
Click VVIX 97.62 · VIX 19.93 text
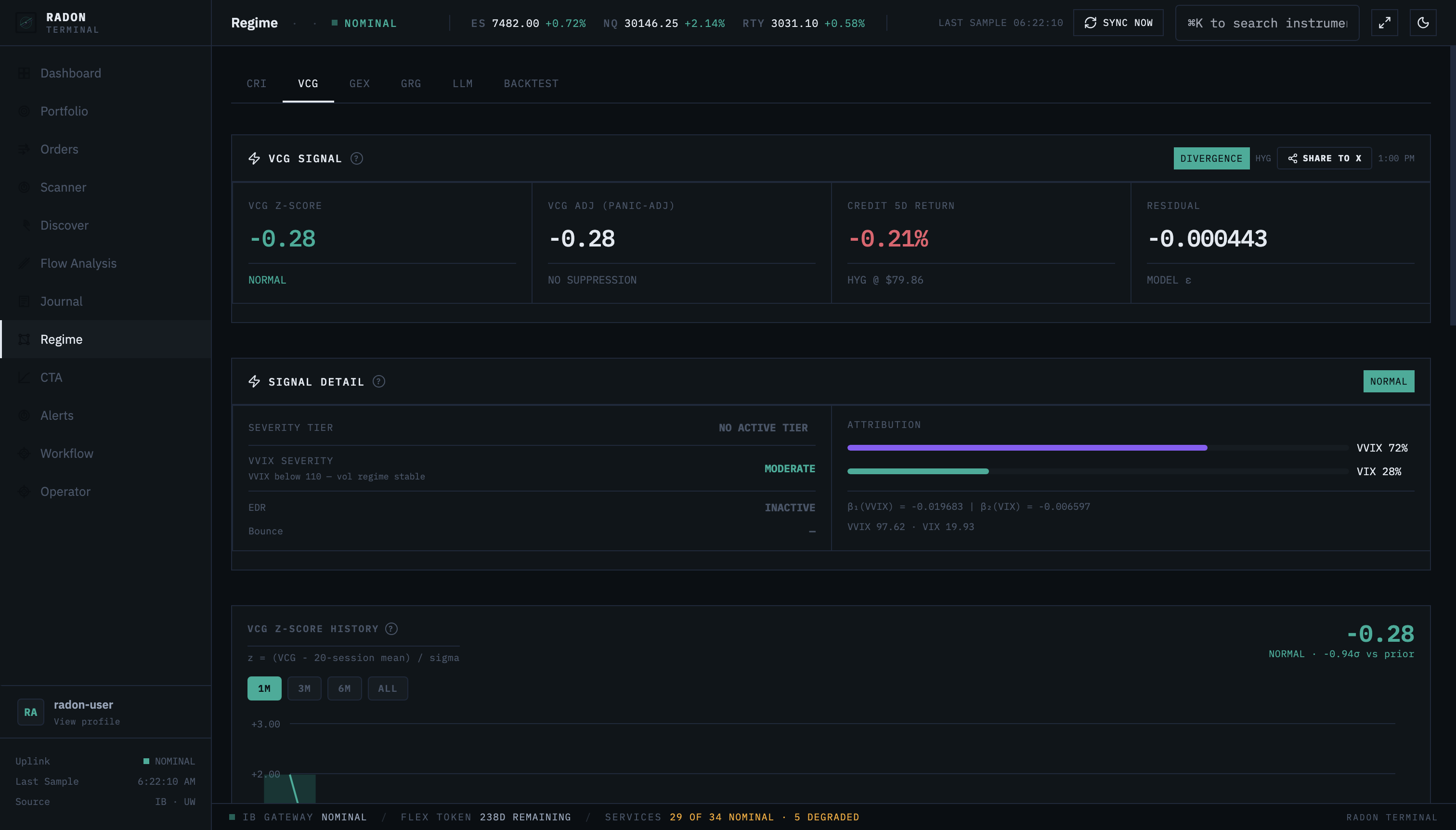click(x=910, y=527)
